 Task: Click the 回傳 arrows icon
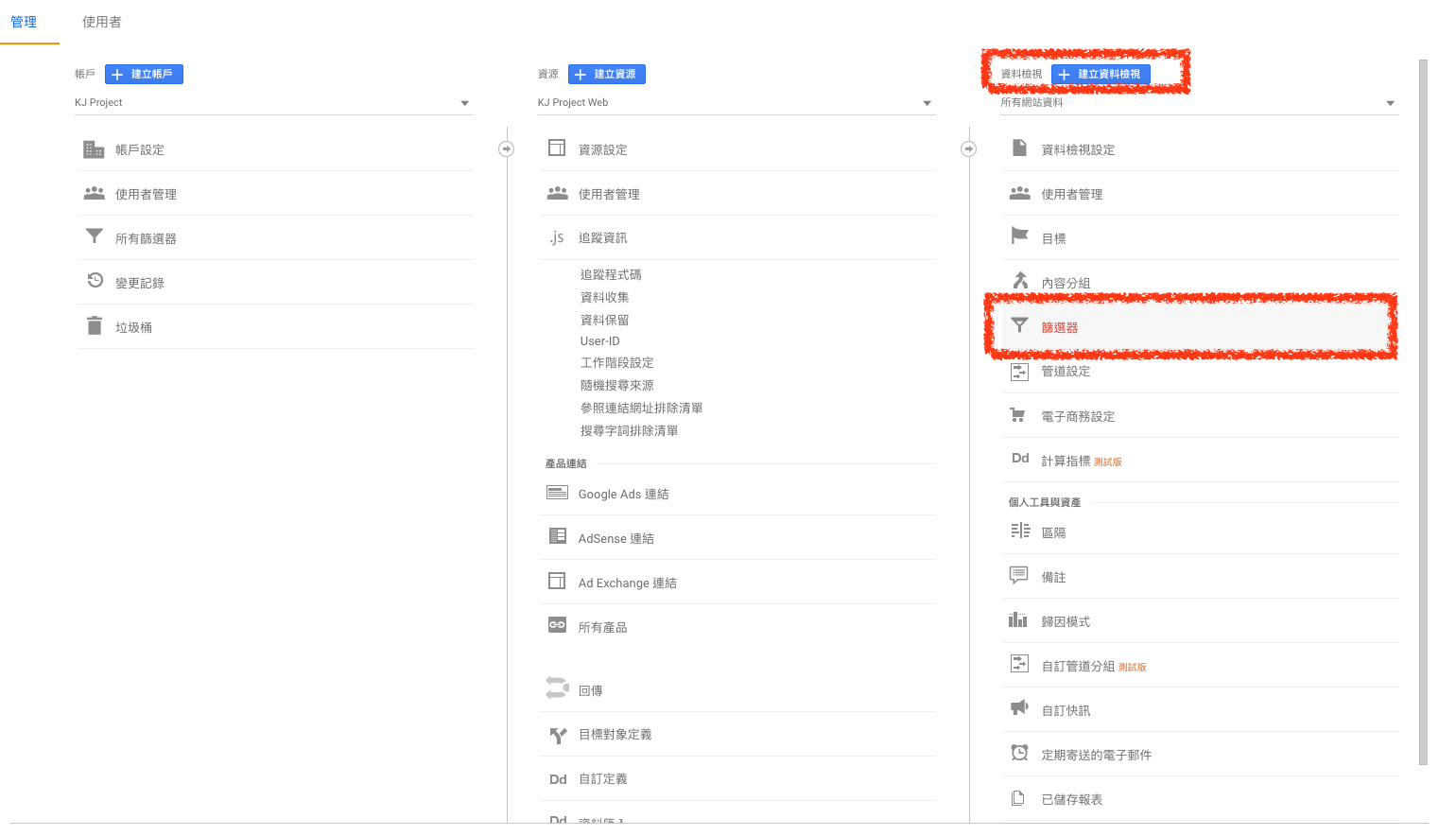point(558,688)
